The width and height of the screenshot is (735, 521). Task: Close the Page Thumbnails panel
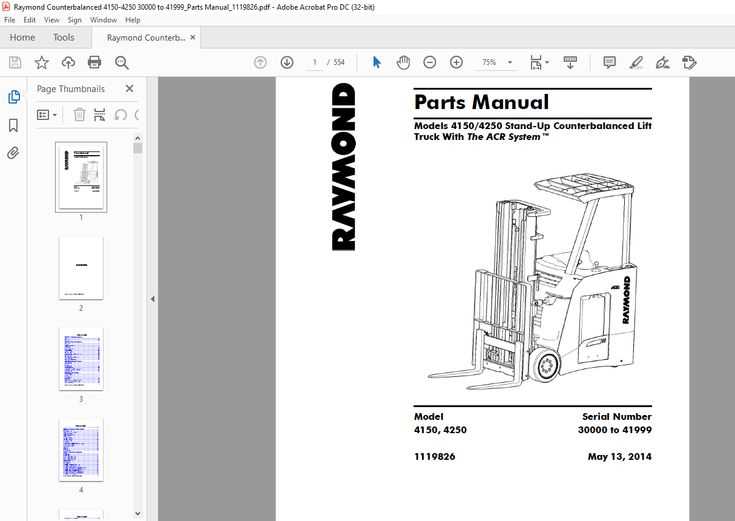click(129, 89)
